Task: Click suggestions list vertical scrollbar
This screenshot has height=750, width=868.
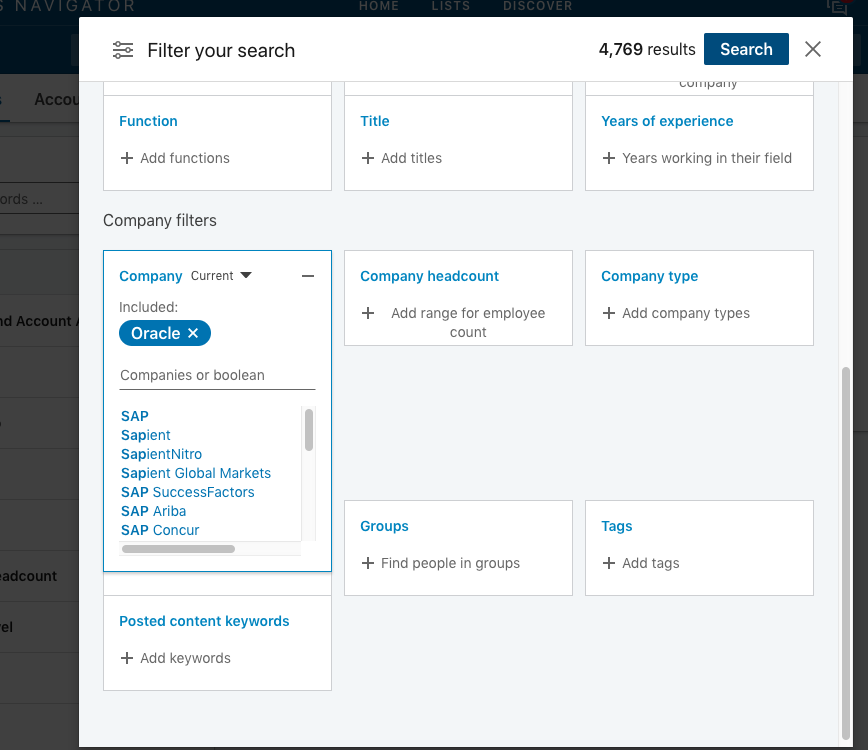Action: 309,430
